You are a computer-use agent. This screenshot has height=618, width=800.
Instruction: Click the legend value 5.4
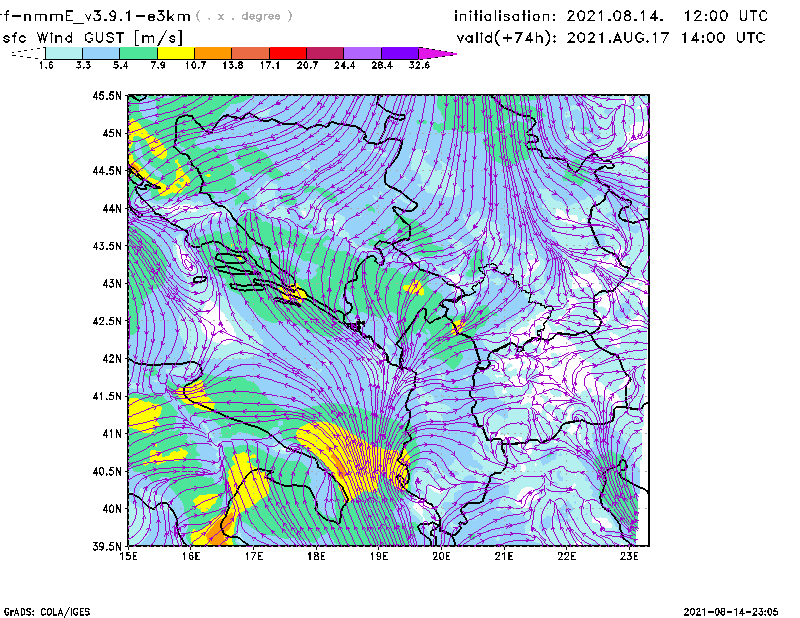tap(120, 65)
